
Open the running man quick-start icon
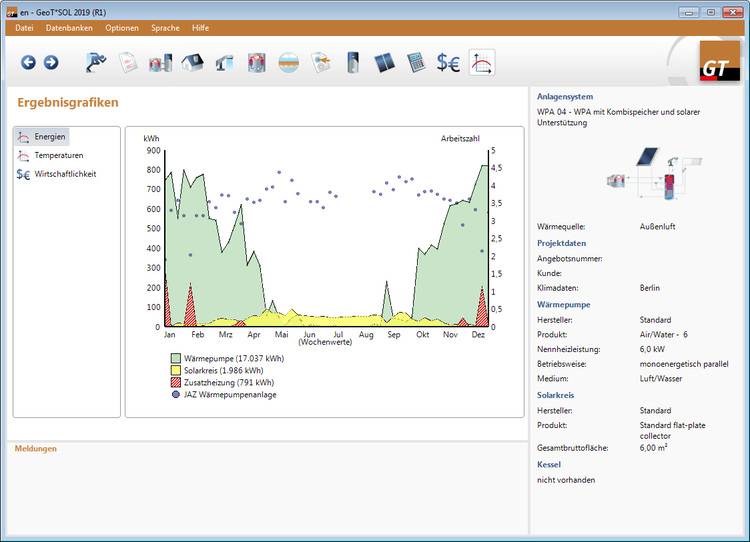click(x=97, y=63)
